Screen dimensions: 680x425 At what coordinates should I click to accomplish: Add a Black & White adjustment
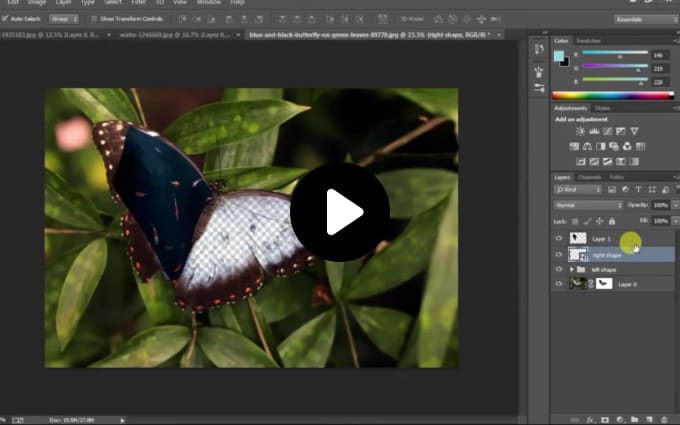point(601,147)
